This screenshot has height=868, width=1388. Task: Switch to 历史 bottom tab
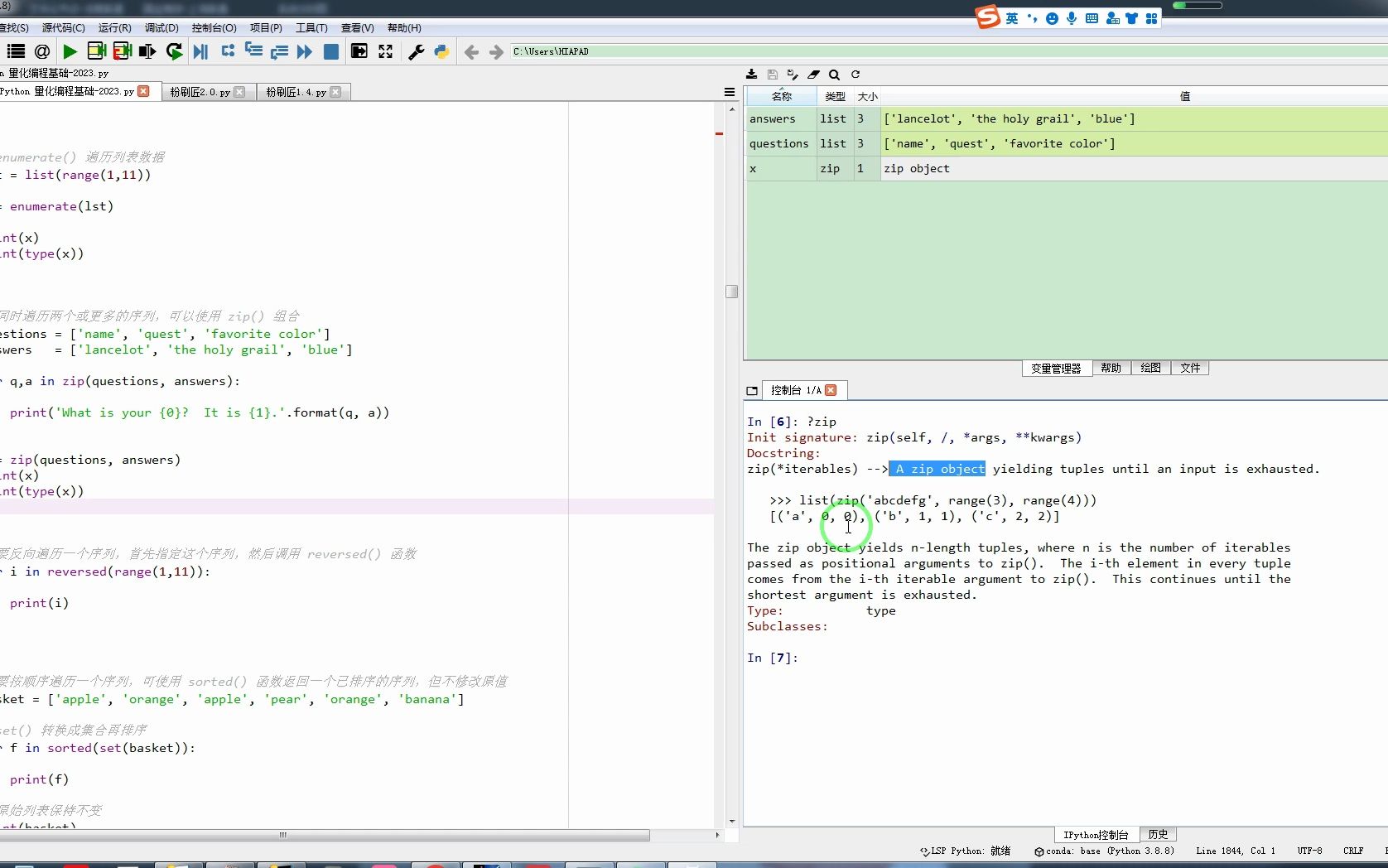pyautogui.click(x=1158, y=835)
